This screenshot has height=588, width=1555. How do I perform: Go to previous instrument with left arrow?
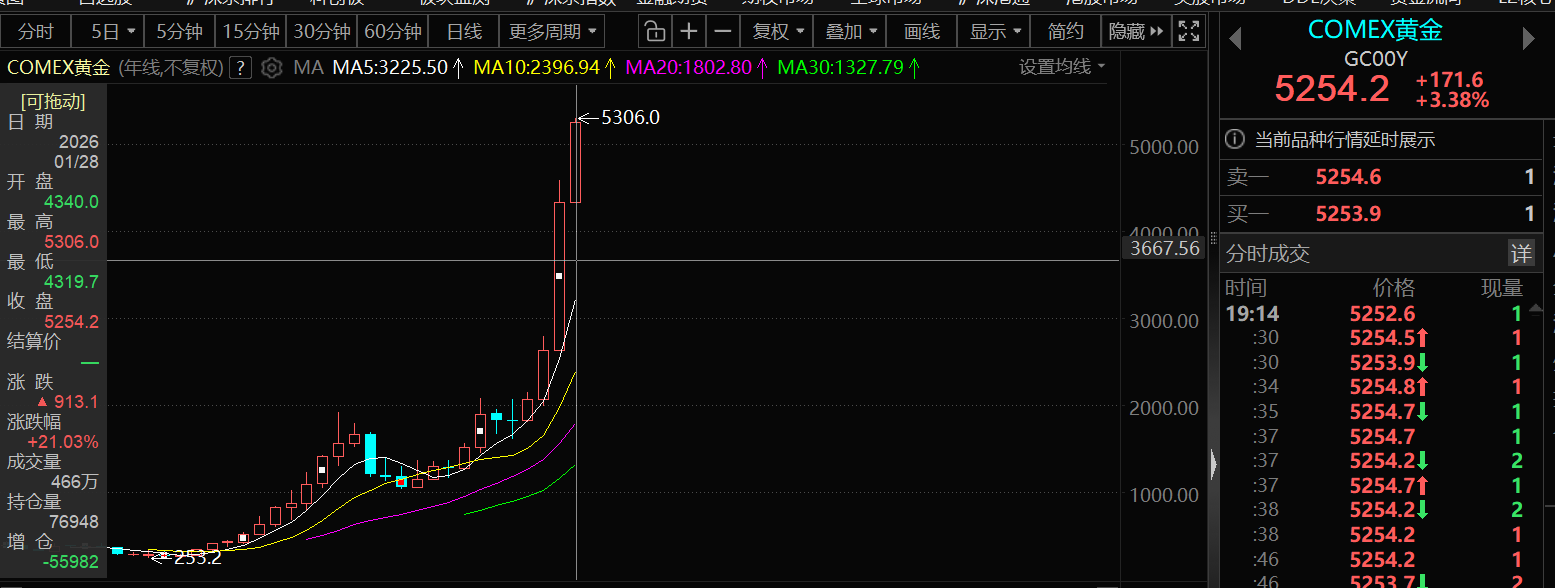pyautogui.click(x=1235, y=39)
